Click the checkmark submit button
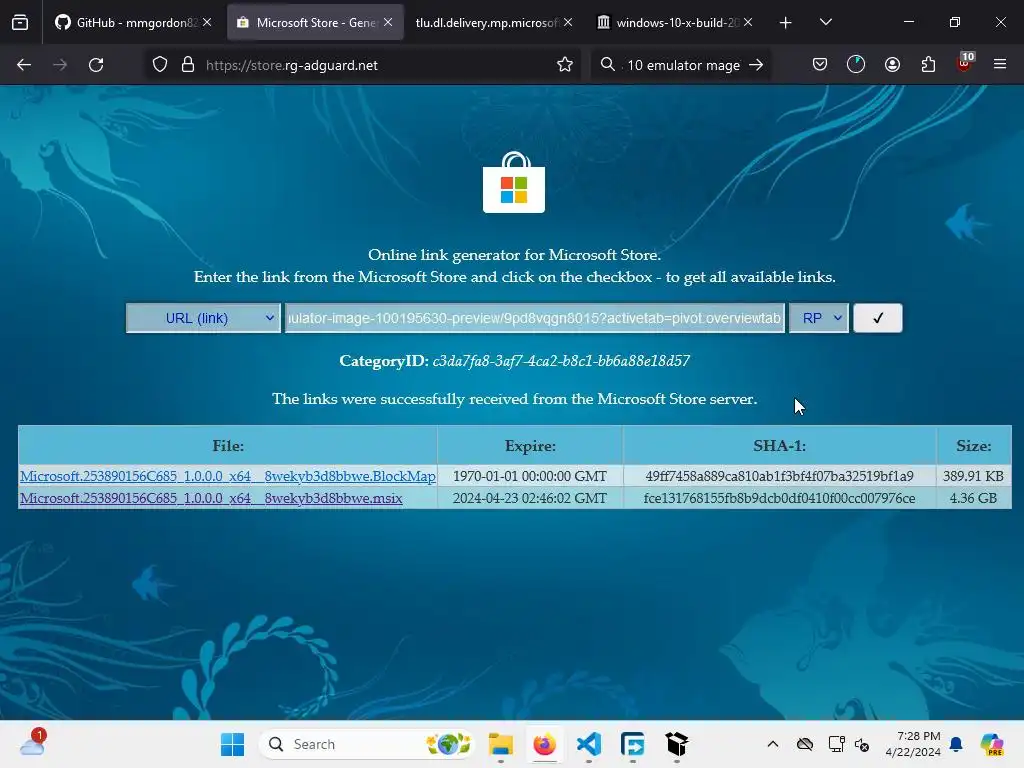 pyautogui.click(x=878, y=318)
